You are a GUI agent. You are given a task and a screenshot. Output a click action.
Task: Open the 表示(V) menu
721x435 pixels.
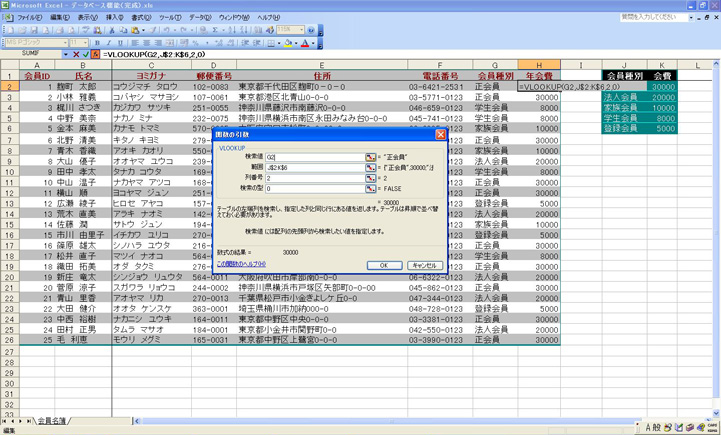(87, 17)
